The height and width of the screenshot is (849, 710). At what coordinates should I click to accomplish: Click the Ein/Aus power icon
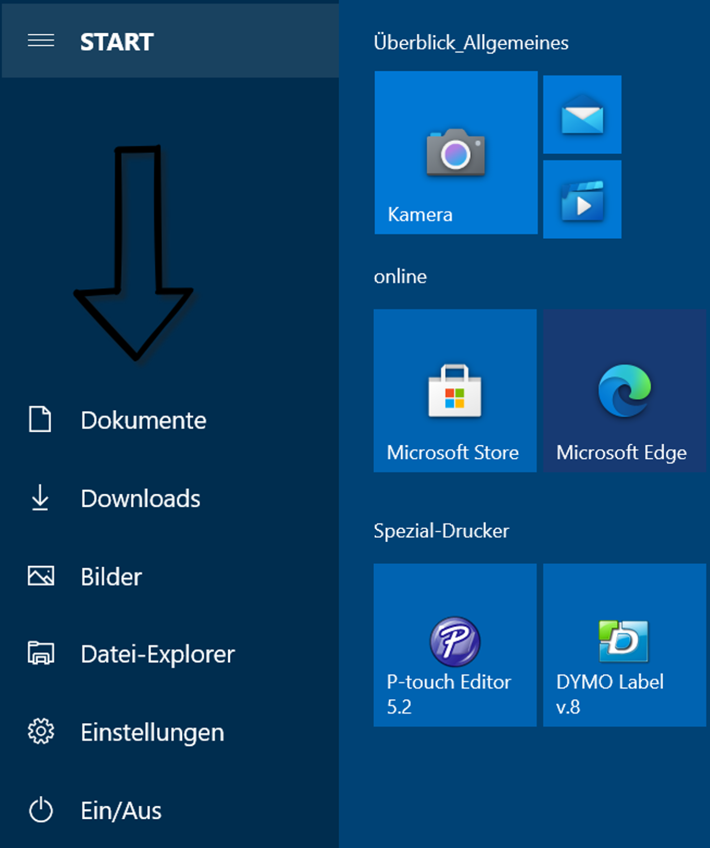point(41,810)
